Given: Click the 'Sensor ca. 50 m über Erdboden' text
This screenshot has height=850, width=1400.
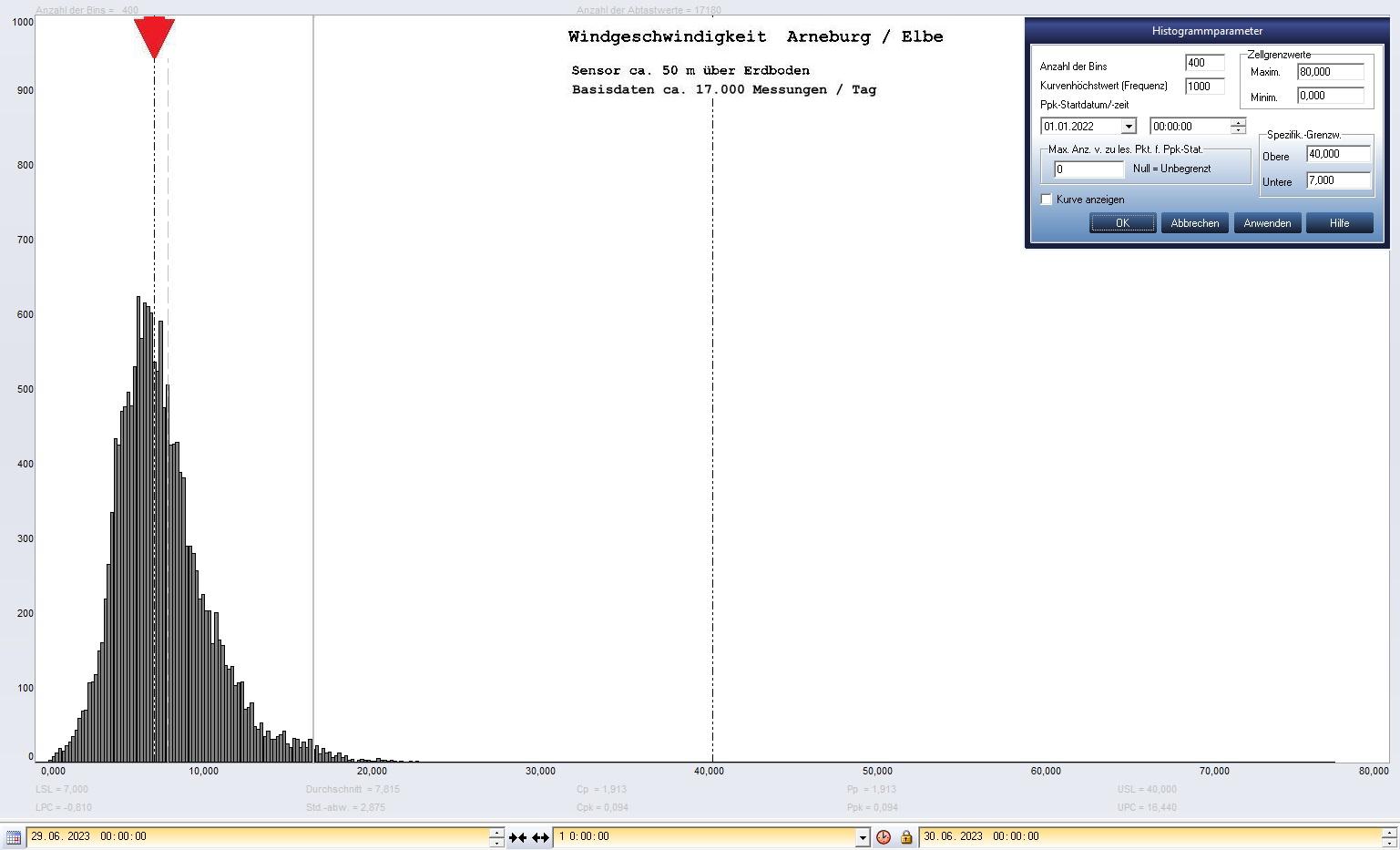Looking at the screenshot, I should click(690, 70).
